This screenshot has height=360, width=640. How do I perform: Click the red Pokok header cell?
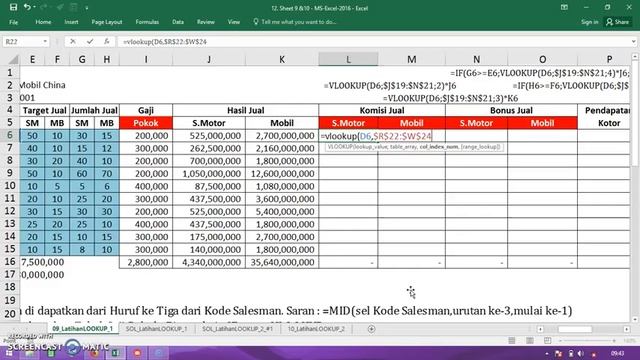(x=146, y=123)
